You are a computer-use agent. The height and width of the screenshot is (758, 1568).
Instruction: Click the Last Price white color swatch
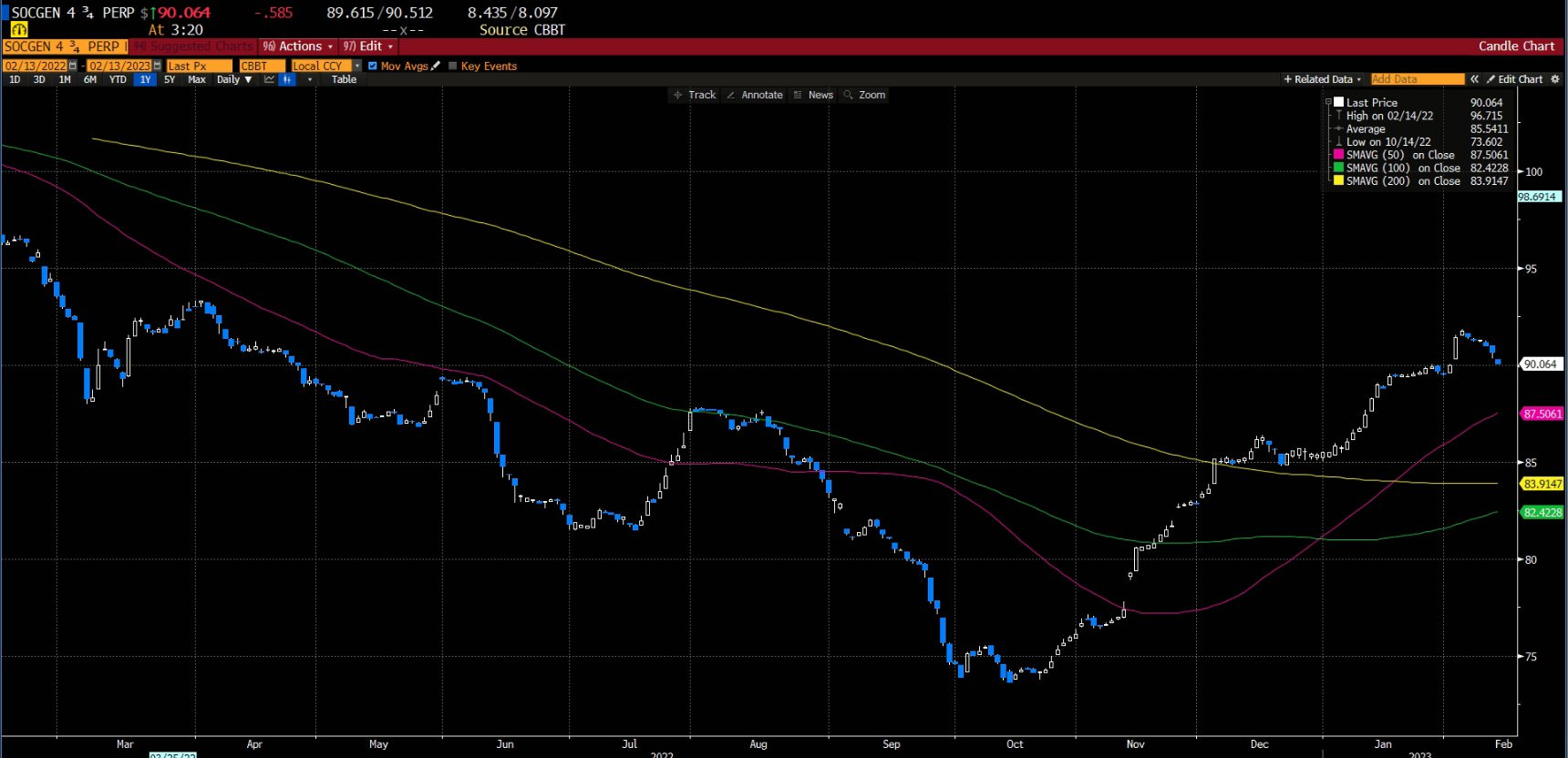[1338, 102]
